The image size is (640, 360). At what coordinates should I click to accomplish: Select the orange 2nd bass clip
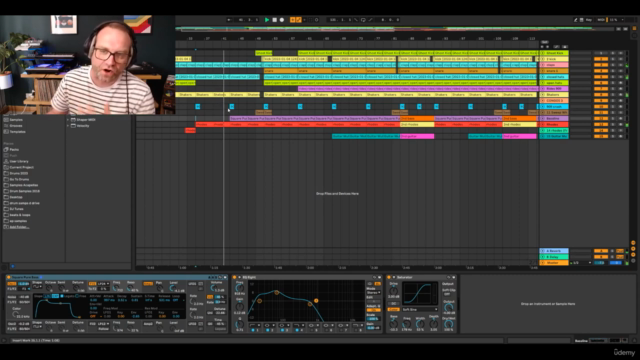[417, 118]
